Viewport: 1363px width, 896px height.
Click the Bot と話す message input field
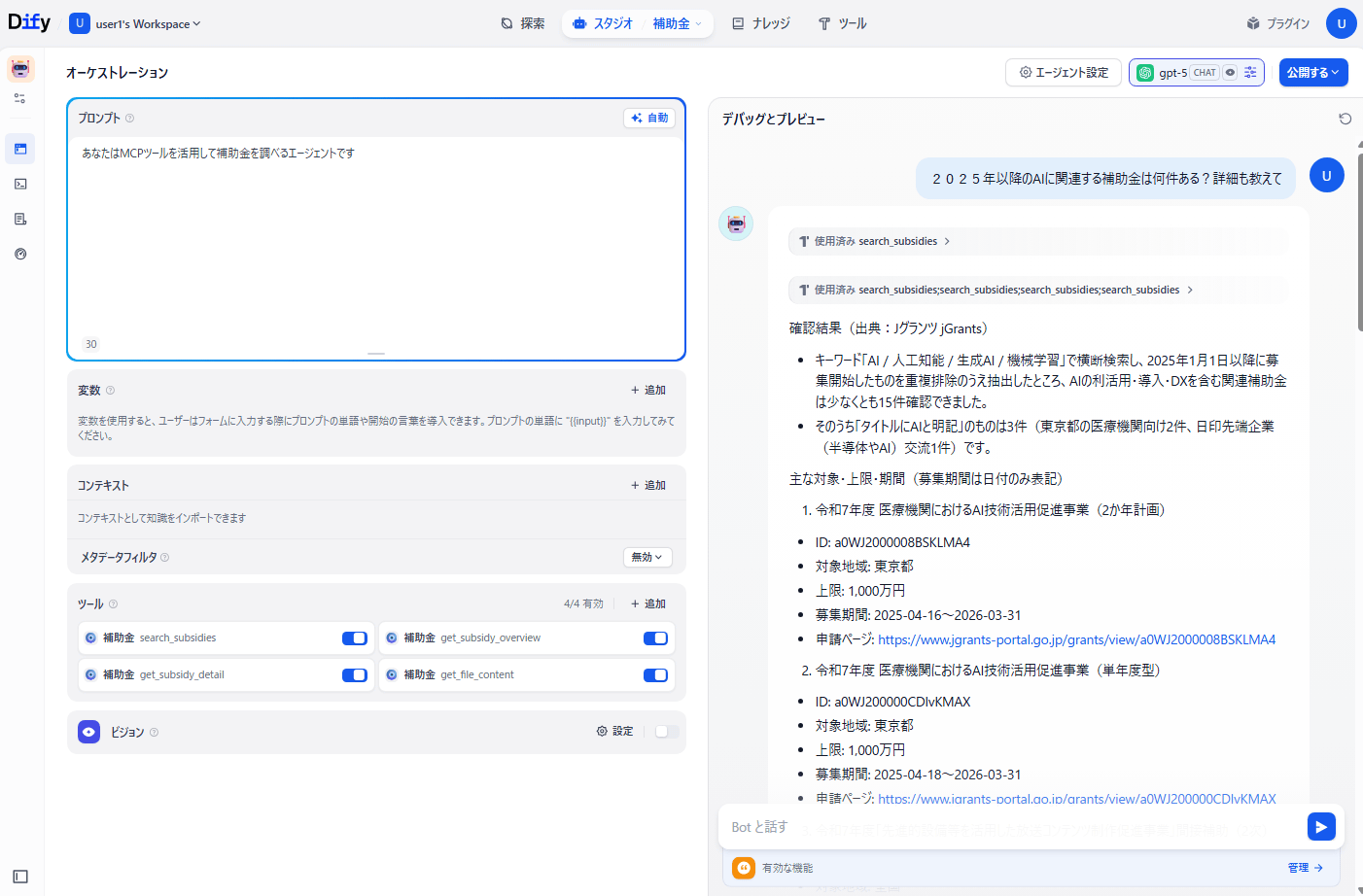(x=1011, y=827)
